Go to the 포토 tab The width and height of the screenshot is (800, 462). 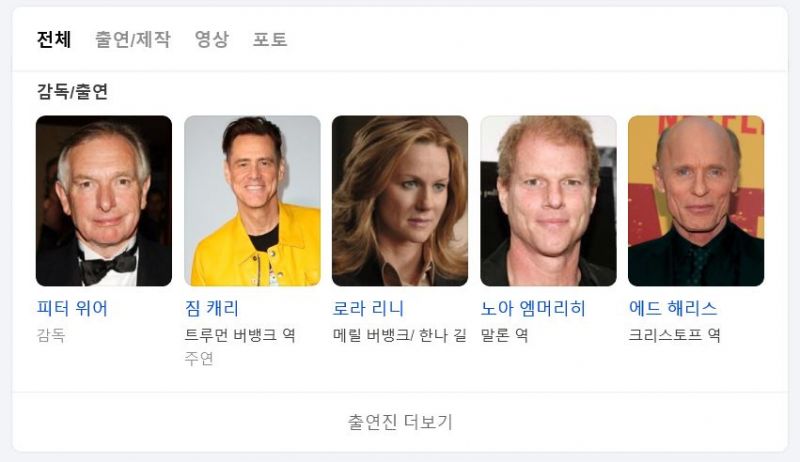coord(270,39)
